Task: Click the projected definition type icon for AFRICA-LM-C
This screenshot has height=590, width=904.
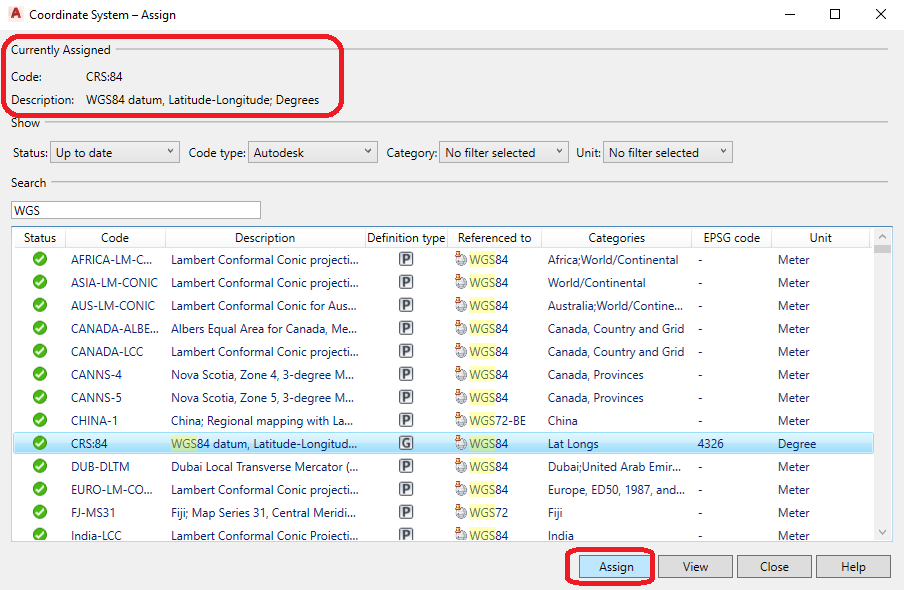Action: [406, 260]
